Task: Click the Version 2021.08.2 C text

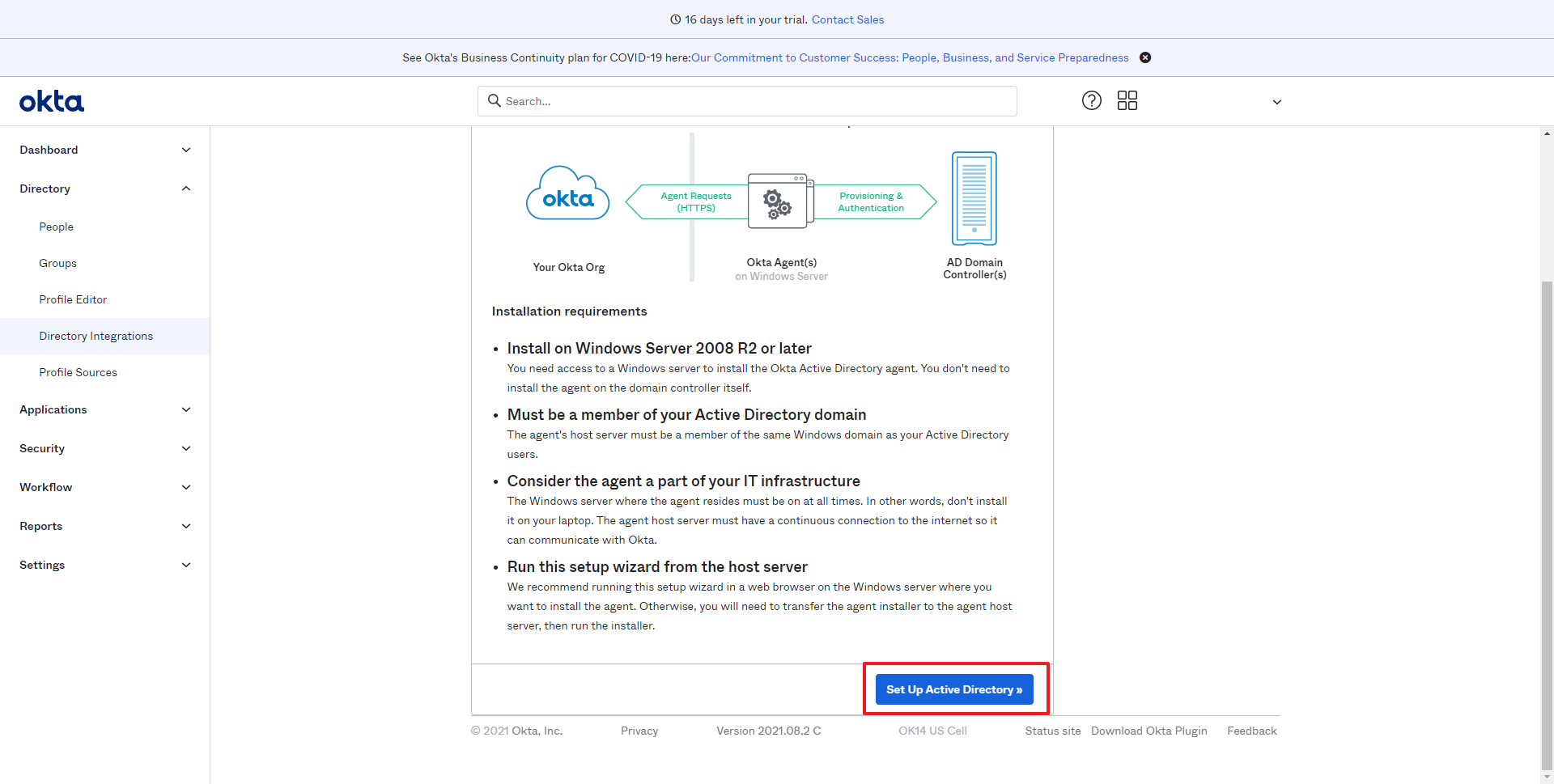Action: click(769, 731)
